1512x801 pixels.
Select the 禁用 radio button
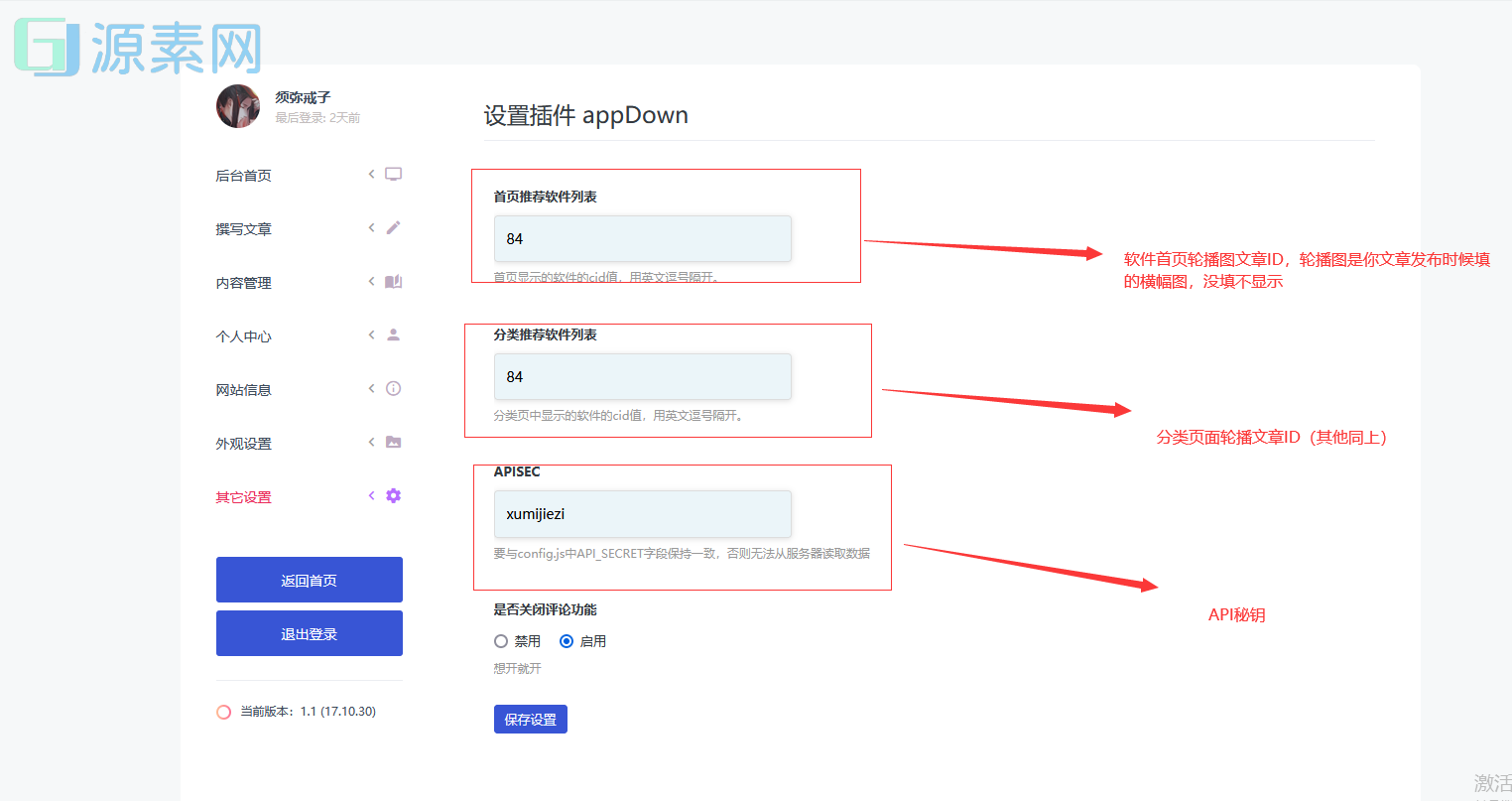[x=501, y=641]
